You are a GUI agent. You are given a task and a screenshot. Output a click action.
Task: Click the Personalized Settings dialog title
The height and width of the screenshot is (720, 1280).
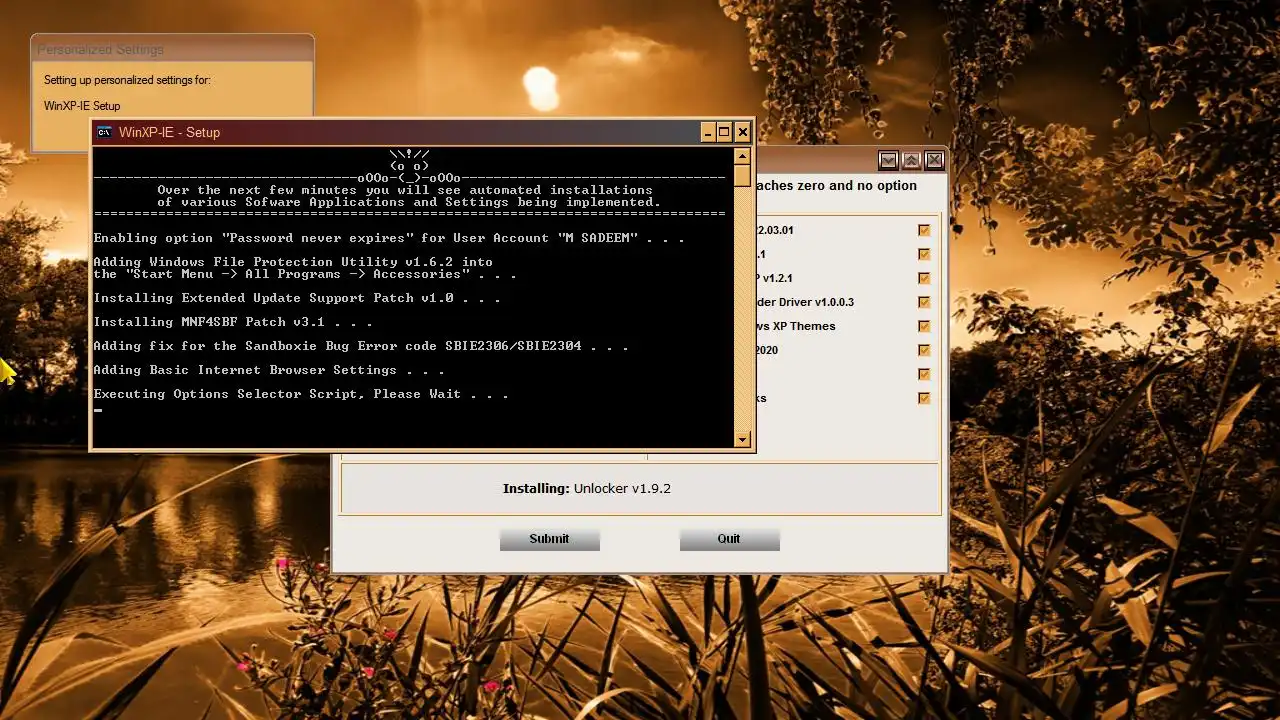pyautogui.click(x=100, y=49)
